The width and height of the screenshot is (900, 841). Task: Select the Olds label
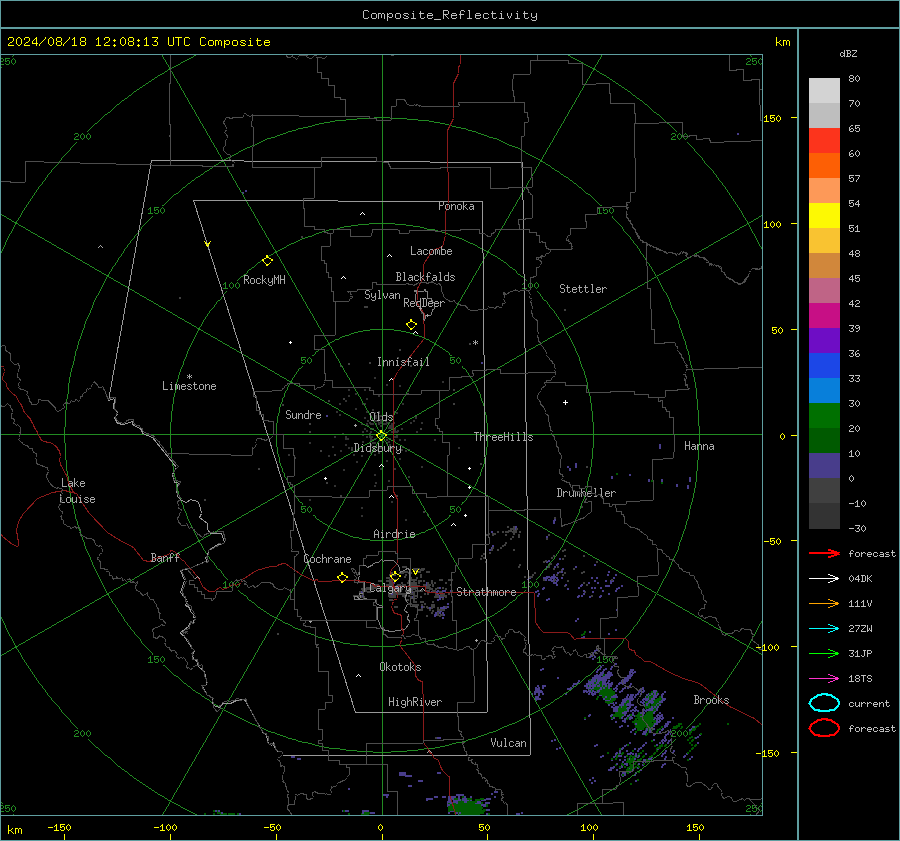pyautogui.click(x=381, y=417)
